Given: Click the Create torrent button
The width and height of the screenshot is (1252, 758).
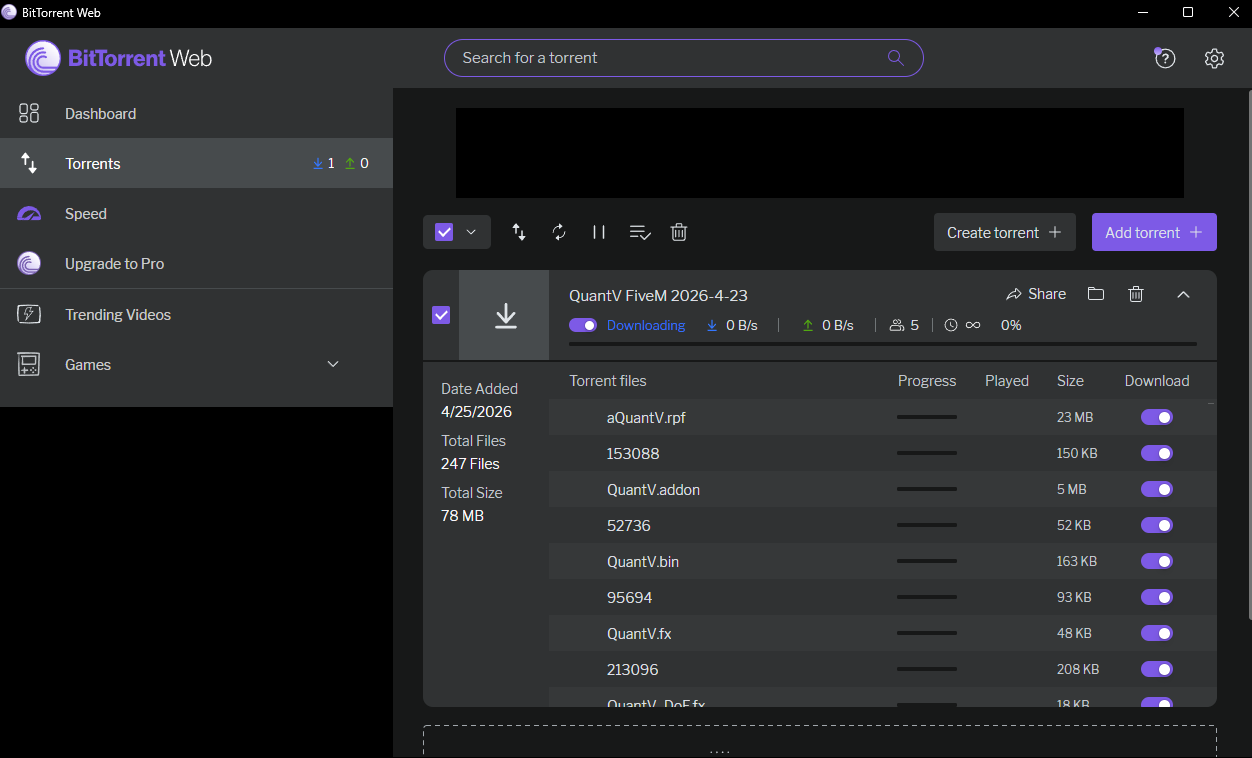Looking at the screenshot, I should tap(1005, 232).
